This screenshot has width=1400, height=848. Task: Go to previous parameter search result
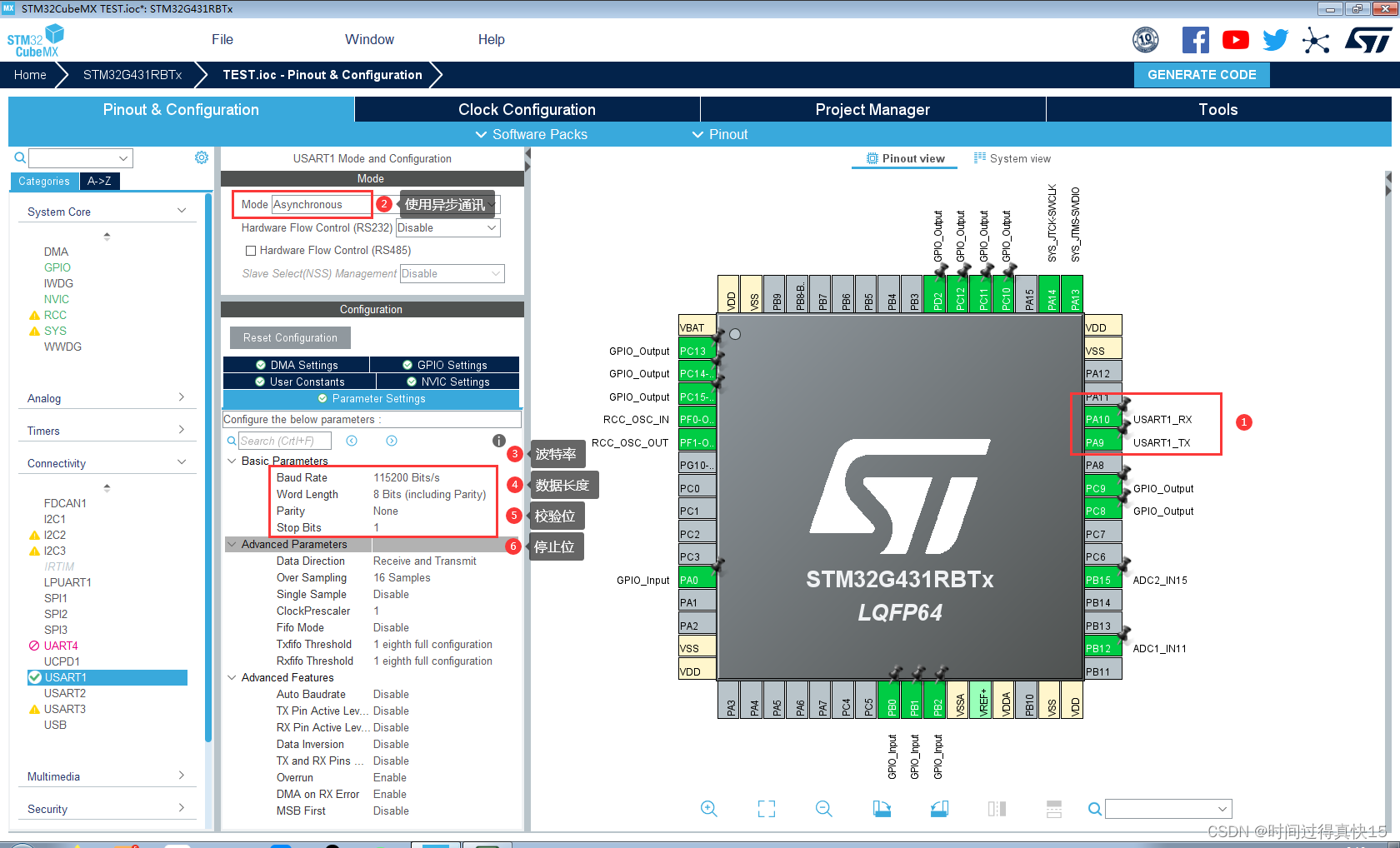point(352,441)
